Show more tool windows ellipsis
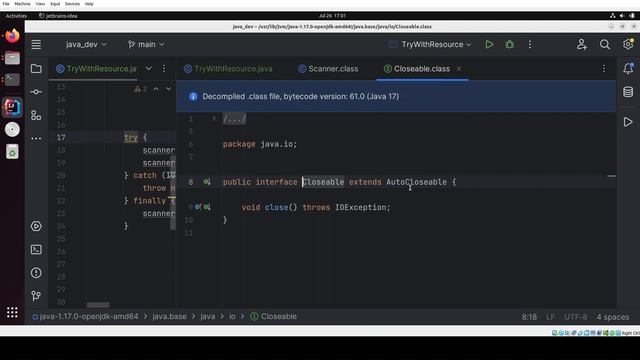Screen dimensions: 640x360 point(36,138)
